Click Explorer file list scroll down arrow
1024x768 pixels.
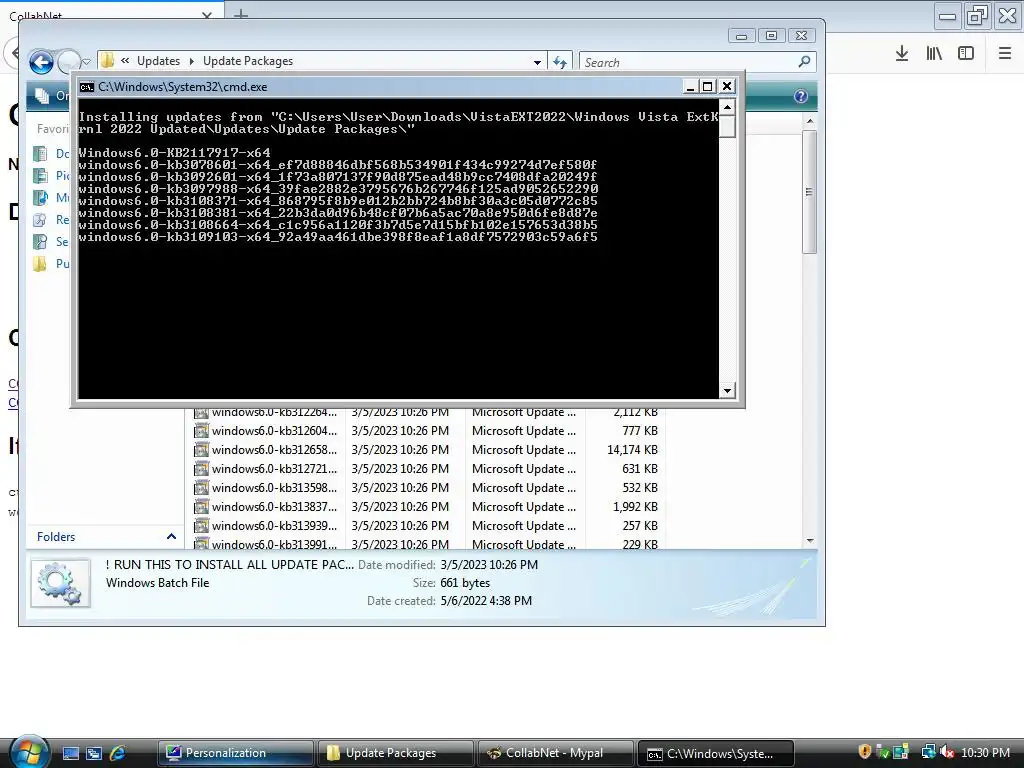coord(810,541)
